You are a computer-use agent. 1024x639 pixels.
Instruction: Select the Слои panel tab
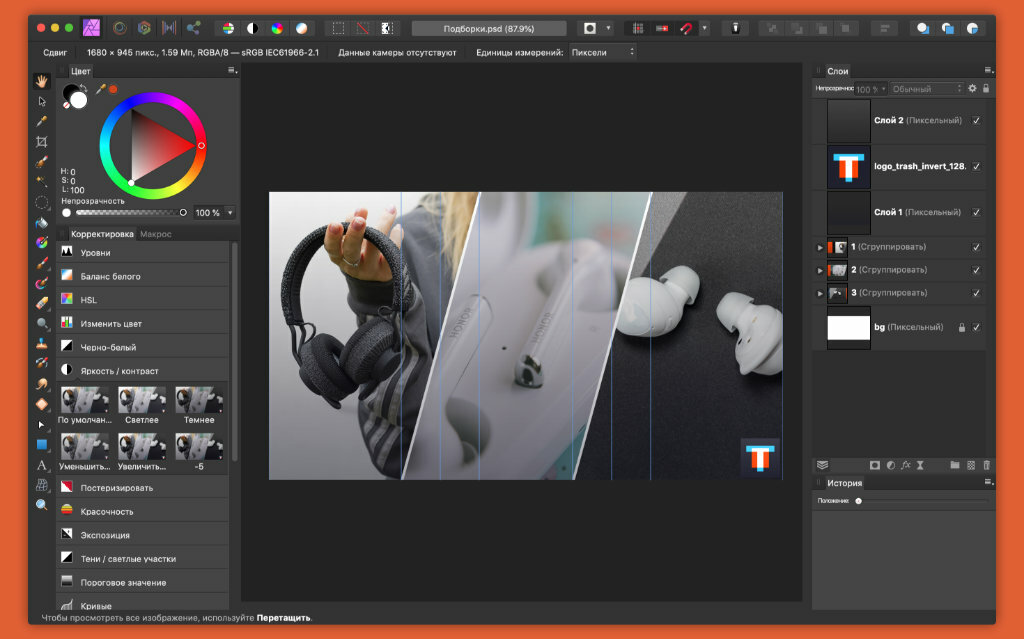pos(837,71)
